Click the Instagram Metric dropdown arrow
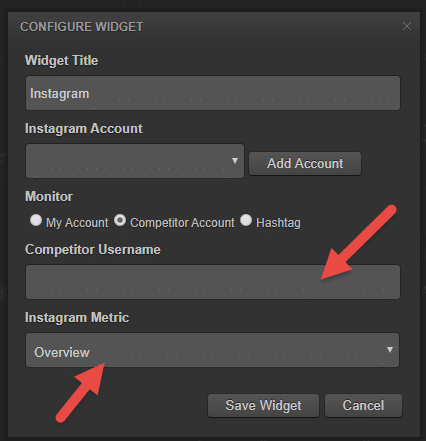 pos(390,350)
